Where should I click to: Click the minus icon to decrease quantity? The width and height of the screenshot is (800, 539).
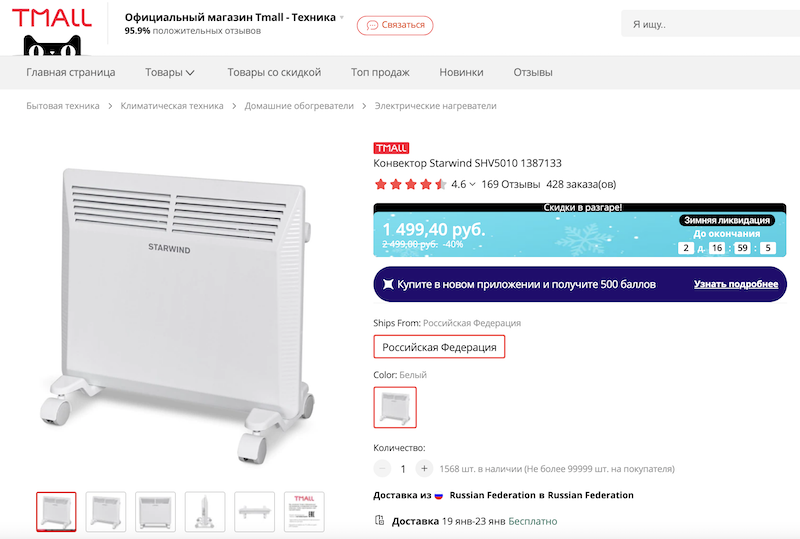[x=382, y=468]
